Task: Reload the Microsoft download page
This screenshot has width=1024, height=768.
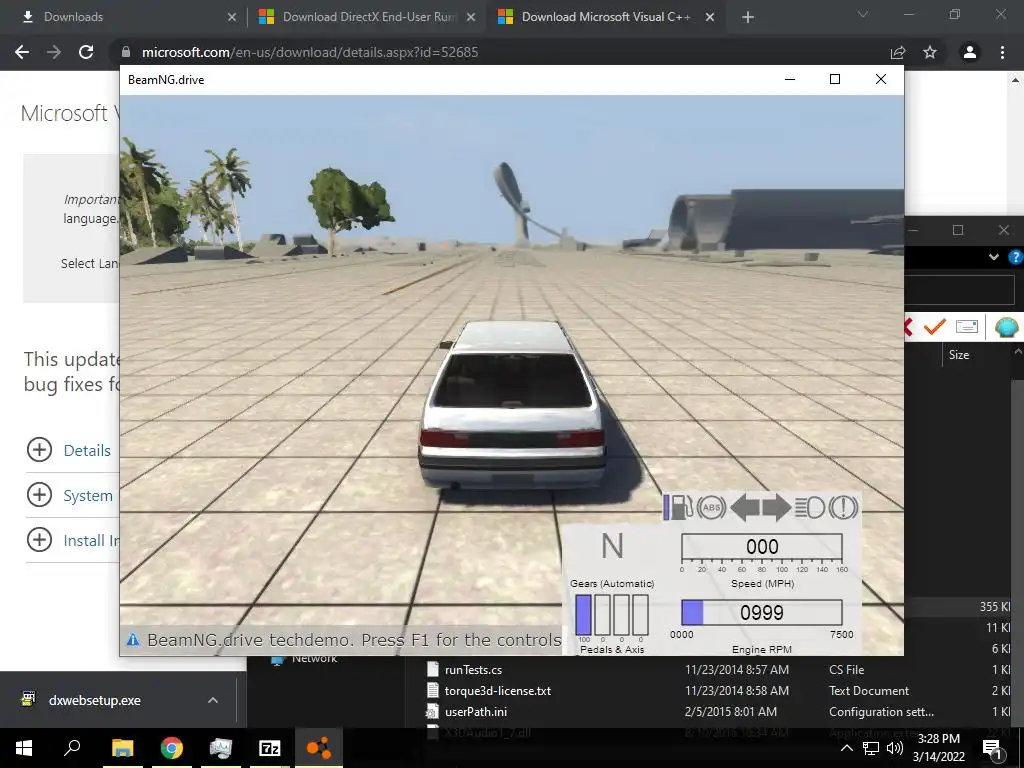Action: tap(86, 52)
